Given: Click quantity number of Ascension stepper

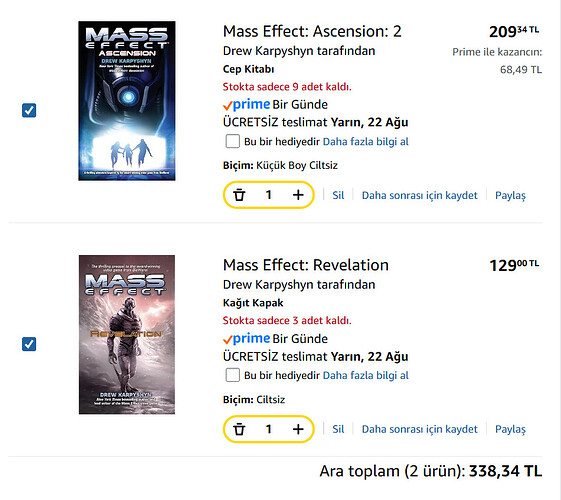Looking at the screenshot, I should click(269, 195).
